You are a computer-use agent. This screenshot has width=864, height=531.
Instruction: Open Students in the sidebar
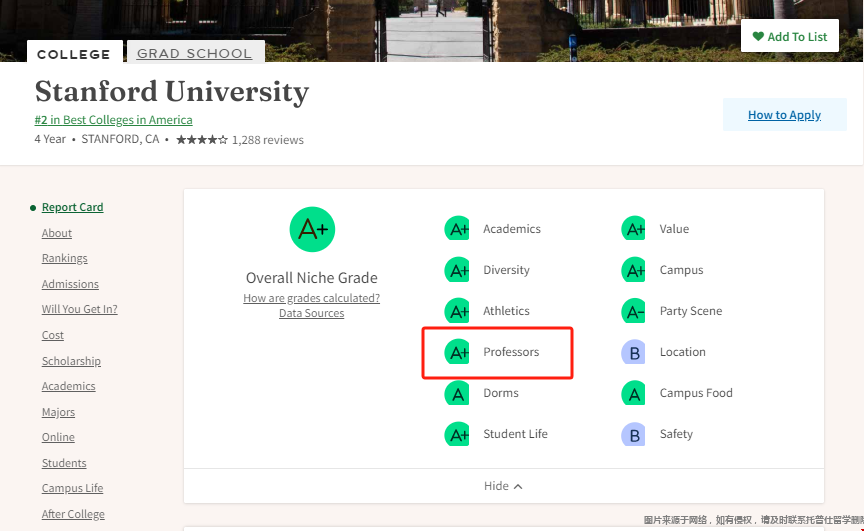coord(64,463)
